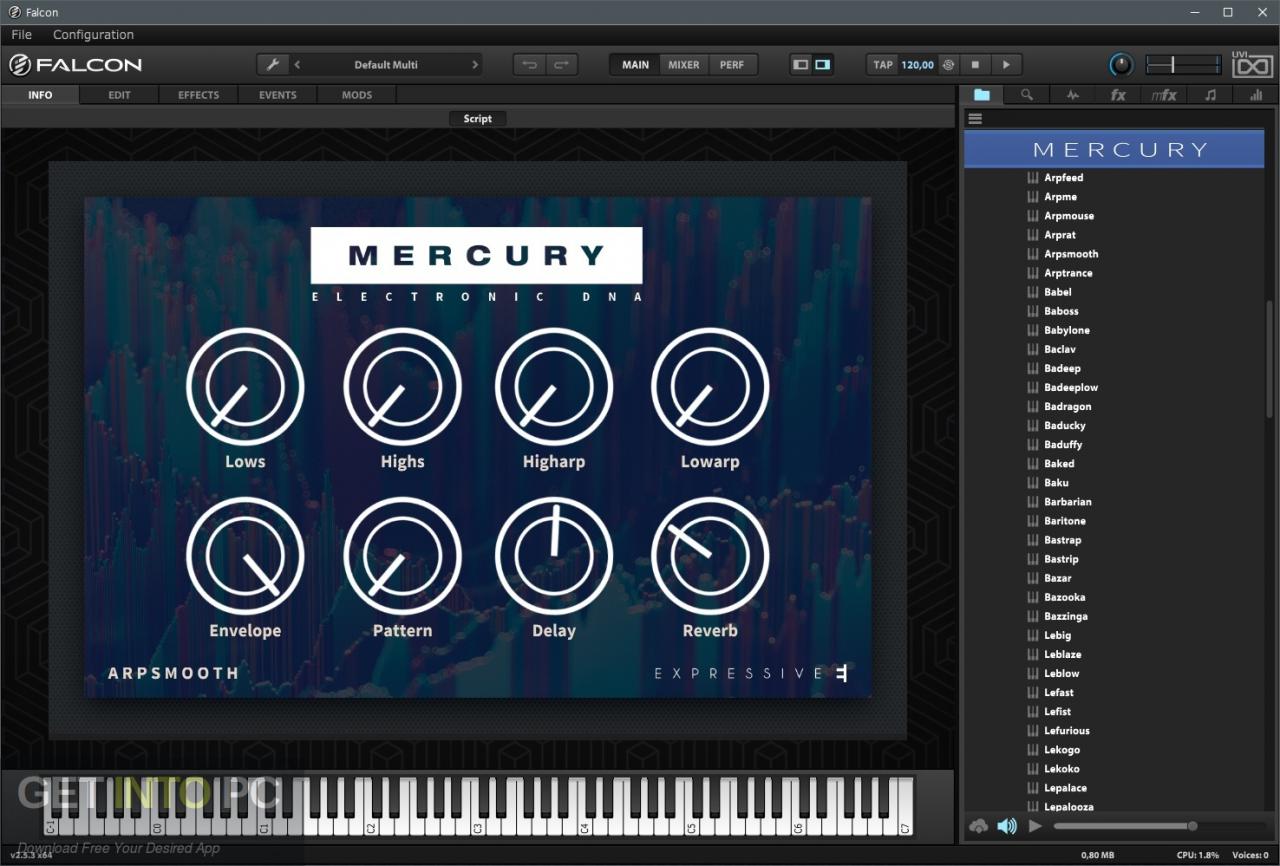Start transport playback

tap(1006, 65)
